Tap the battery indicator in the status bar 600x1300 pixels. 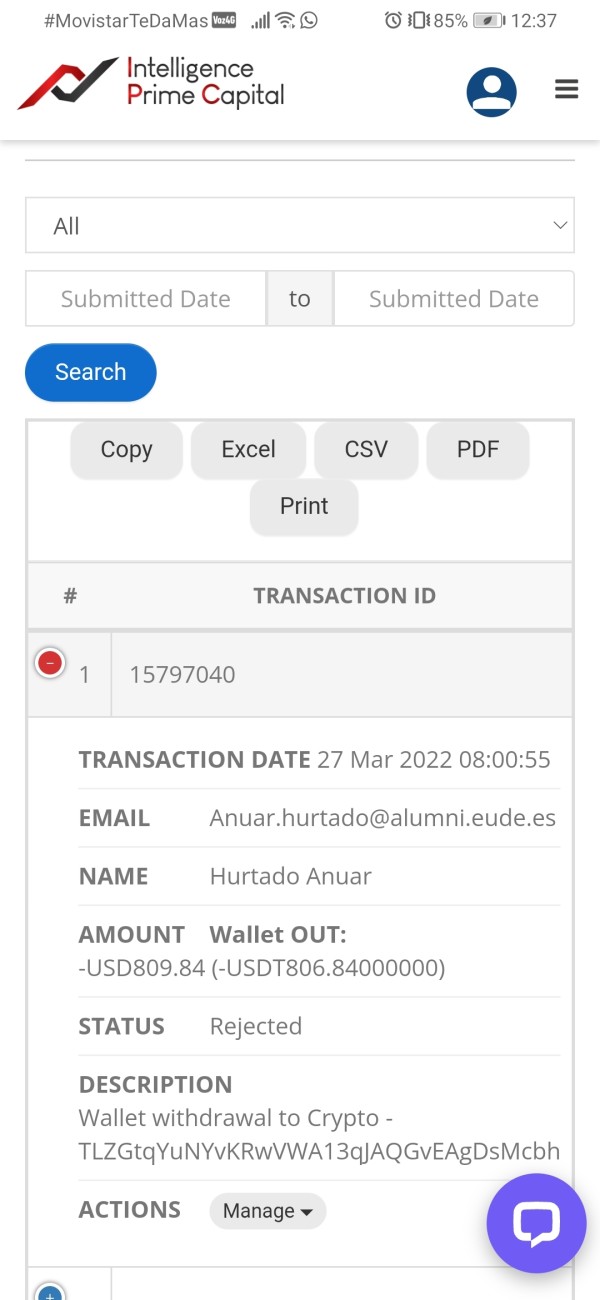tap(488, 20)
